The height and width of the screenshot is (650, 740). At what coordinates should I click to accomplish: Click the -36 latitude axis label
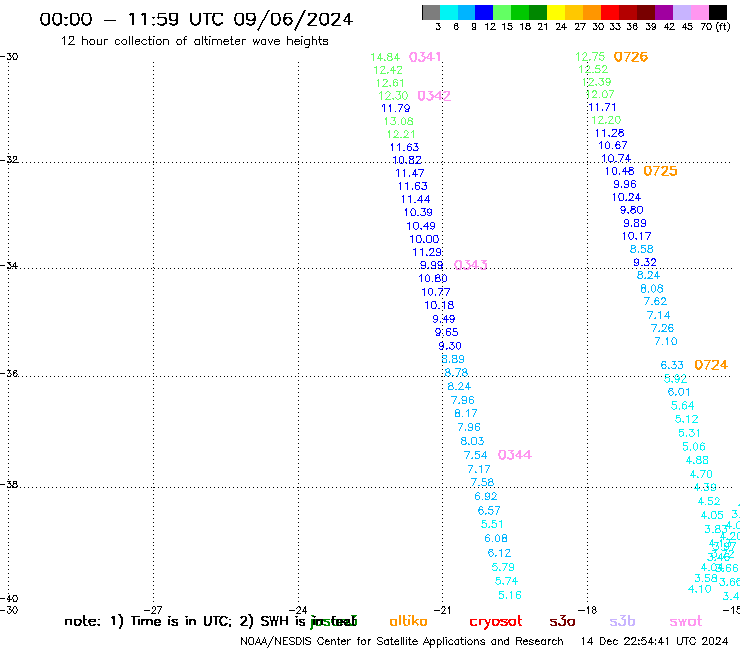tap(9, 373)
